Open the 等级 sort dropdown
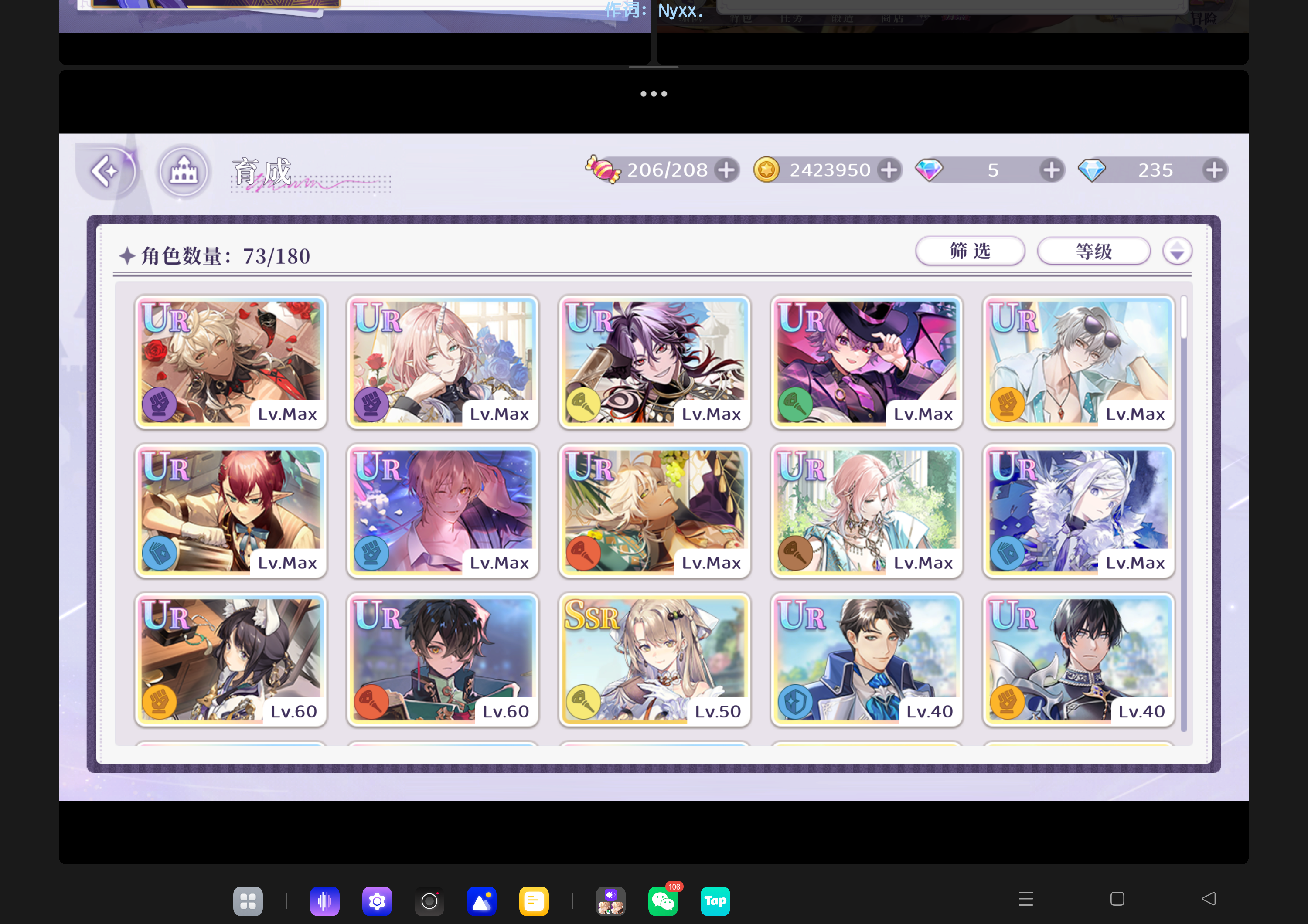 [x=1093, y=251]
